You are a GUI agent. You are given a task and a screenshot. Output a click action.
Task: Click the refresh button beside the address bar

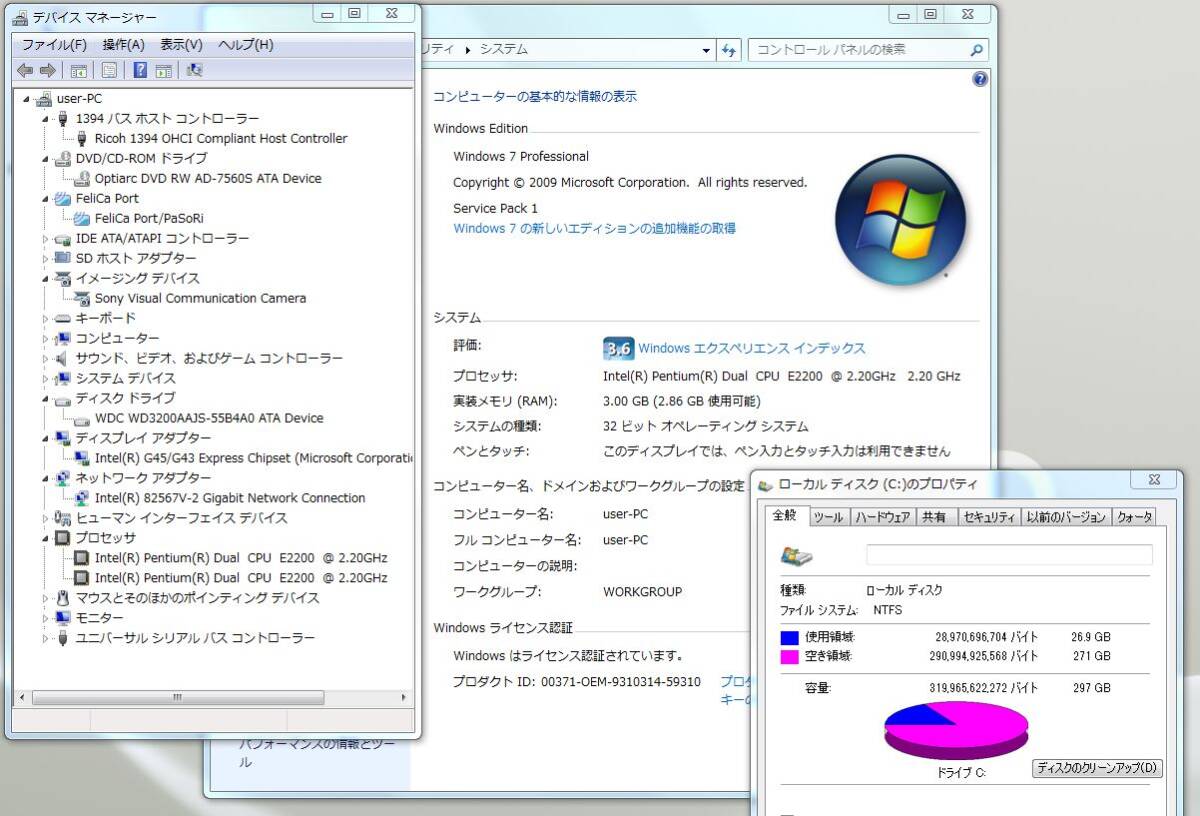tap(729, 50)
